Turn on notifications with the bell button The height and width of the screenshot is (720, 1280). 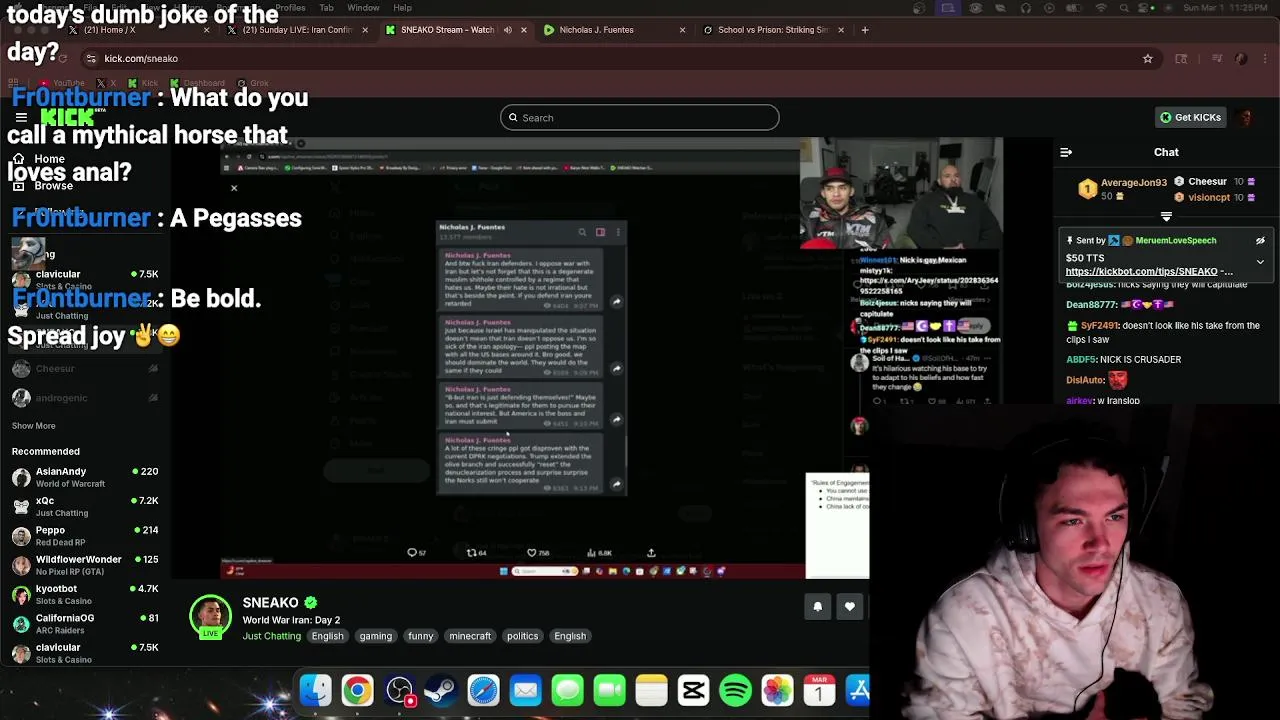(817, 606)
